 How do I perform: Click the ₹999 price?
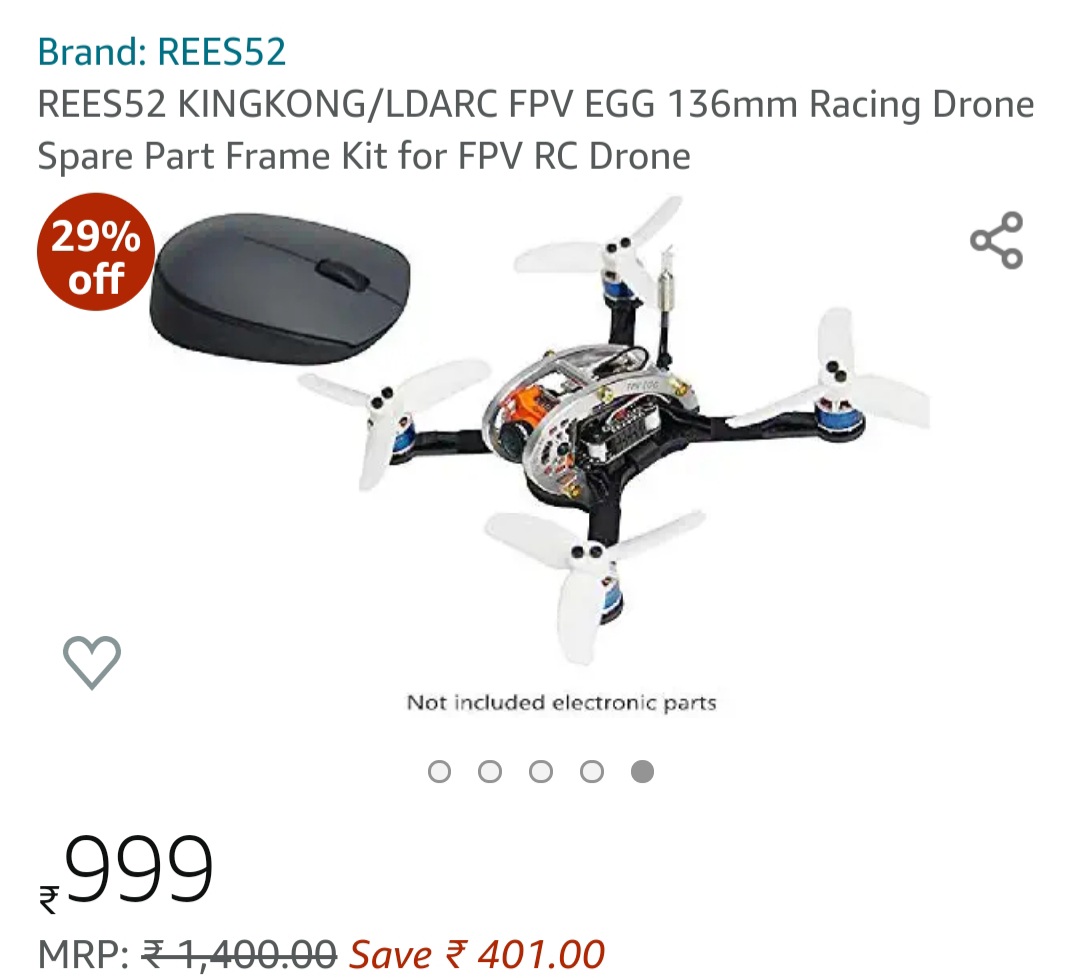pyautogui.click(x=126, y=869)
